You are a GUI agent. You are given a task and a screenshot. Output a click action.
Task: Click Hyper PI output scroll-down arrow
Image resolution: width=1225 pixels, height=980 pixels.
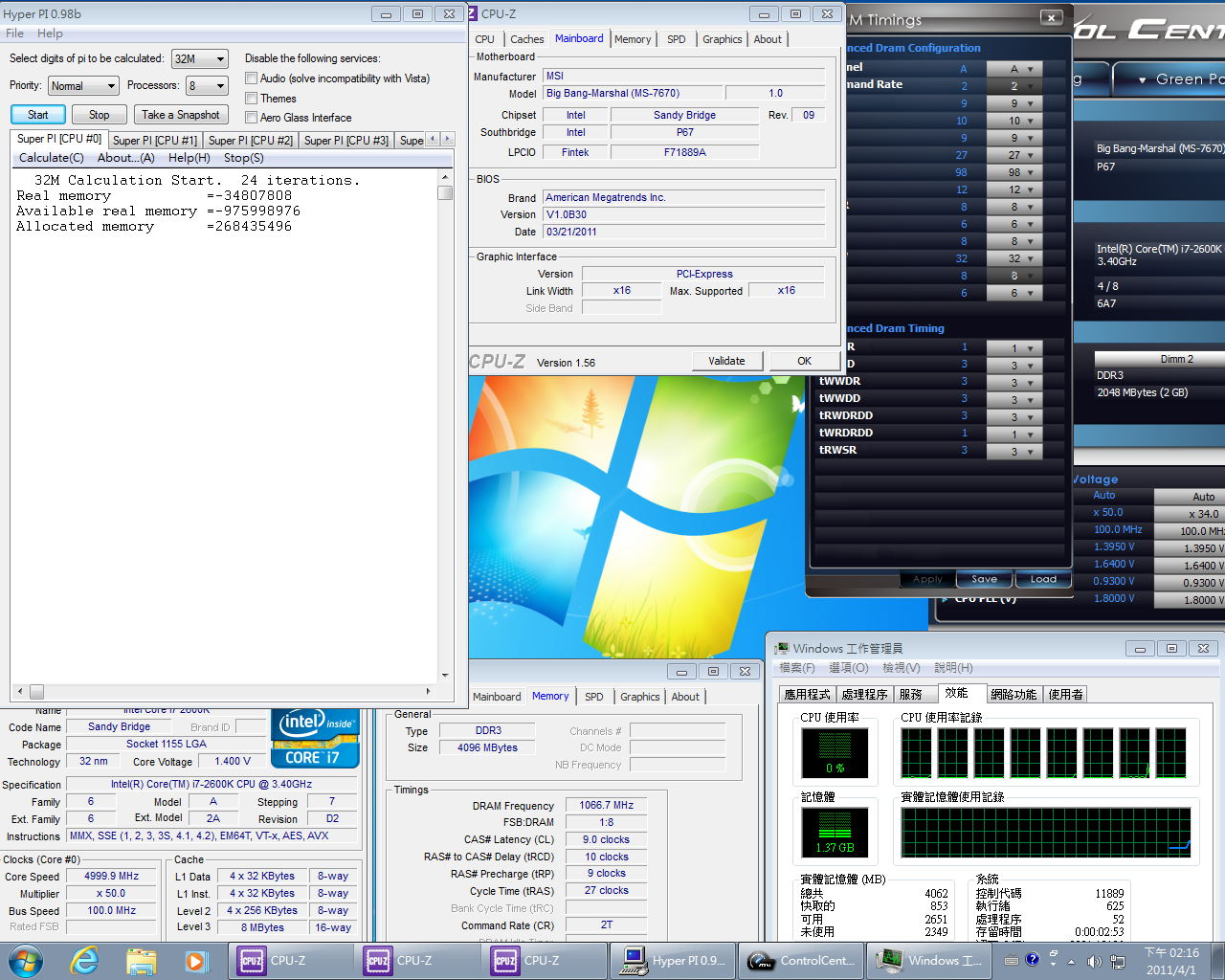[x=445, y=675]
